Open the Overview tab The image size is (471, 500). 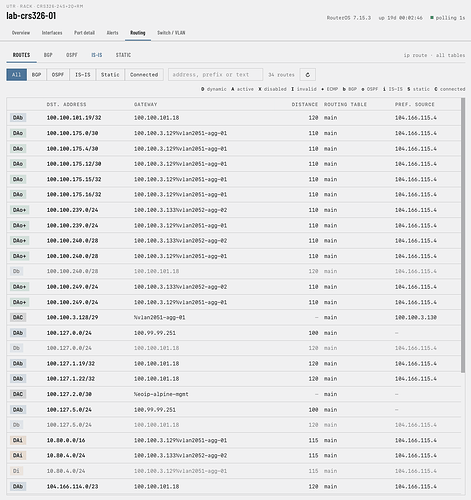pyautogui.click(x=21, y=33)
